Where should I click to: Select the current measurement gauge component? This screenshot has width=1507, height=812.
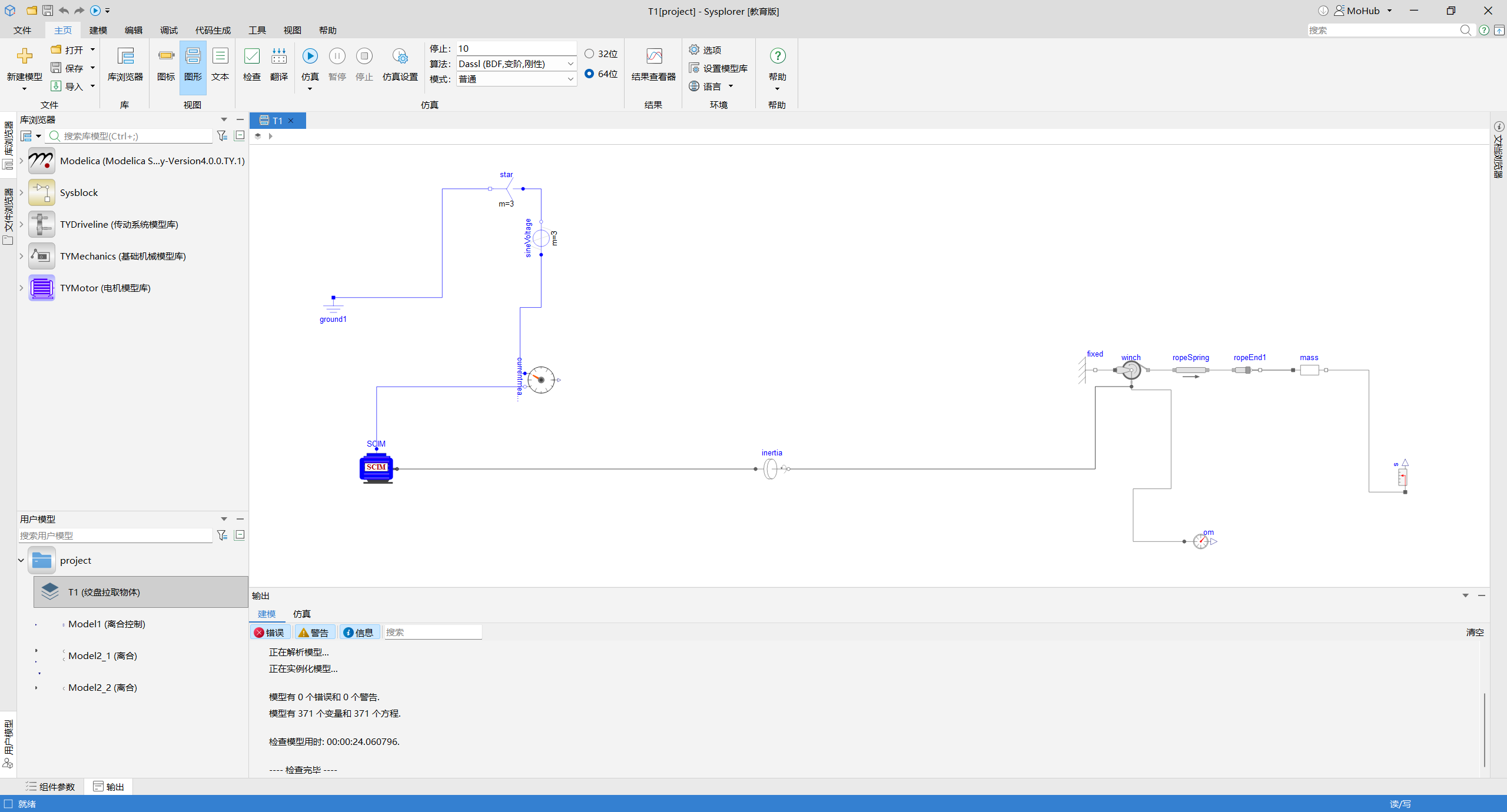click(541, 380)
